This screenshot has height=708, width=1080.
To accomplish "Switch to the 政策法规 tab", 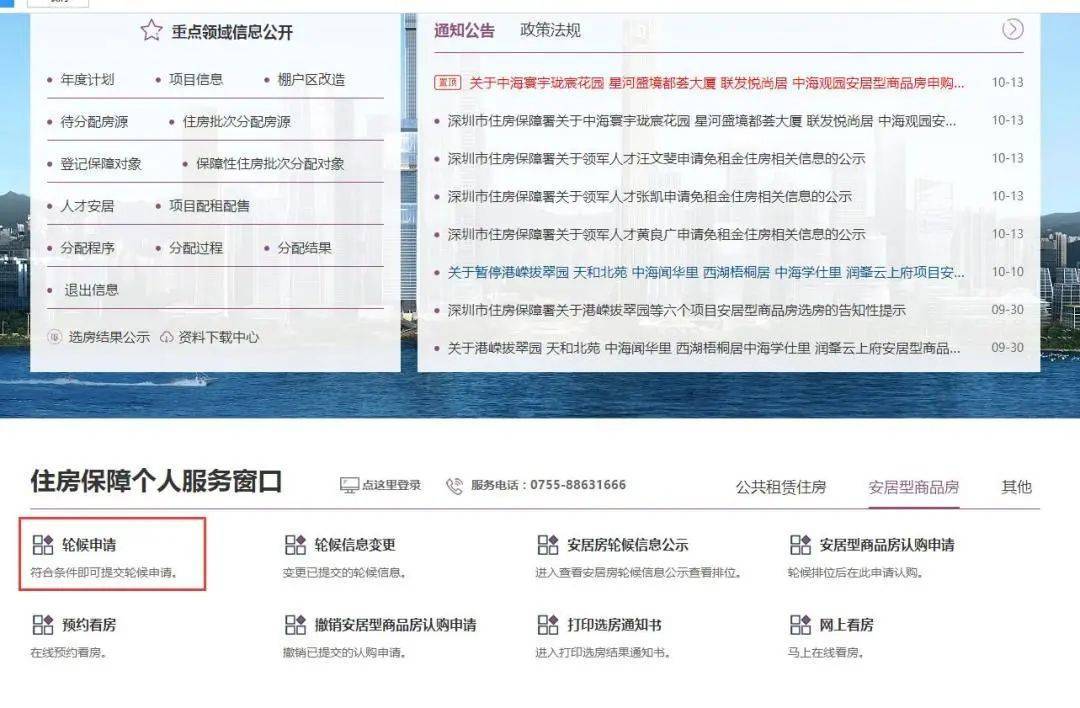I will tap(550, 30).
